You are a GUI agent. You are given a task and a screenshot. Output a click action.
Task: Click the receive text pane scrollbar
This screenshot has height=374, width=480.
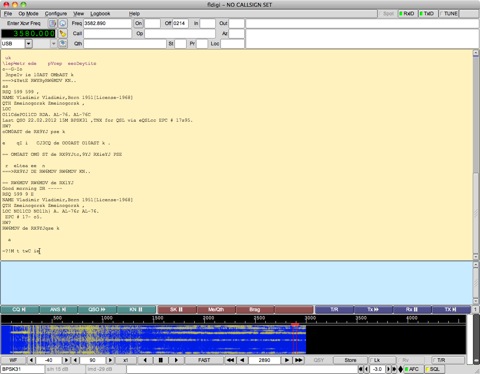pyautogui.click(x=476, y=155)
